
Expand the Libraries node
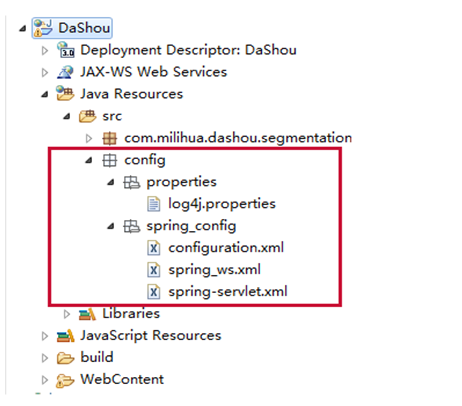point(67,314)
